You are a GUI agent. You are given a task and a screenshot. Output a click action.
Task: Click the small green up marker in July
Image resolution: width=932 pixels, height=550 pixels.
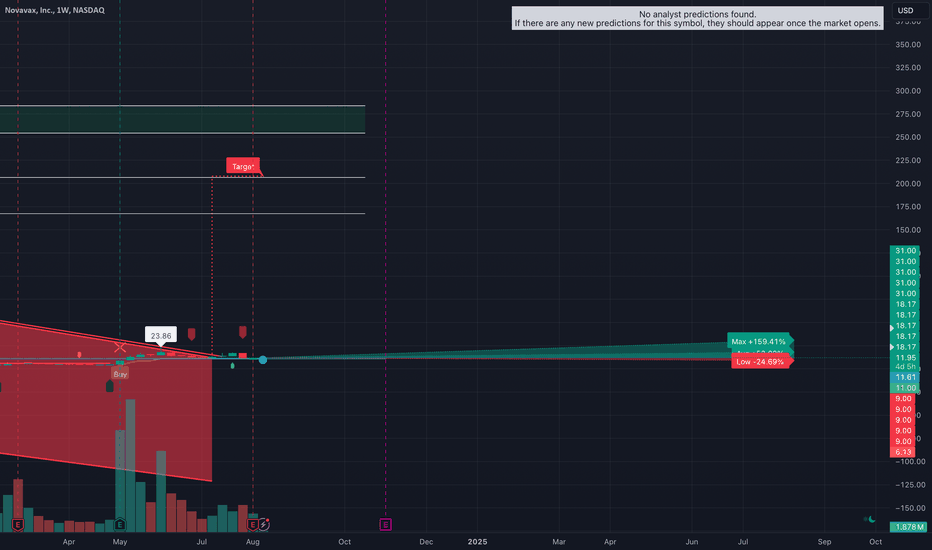[x=232, y=366]
